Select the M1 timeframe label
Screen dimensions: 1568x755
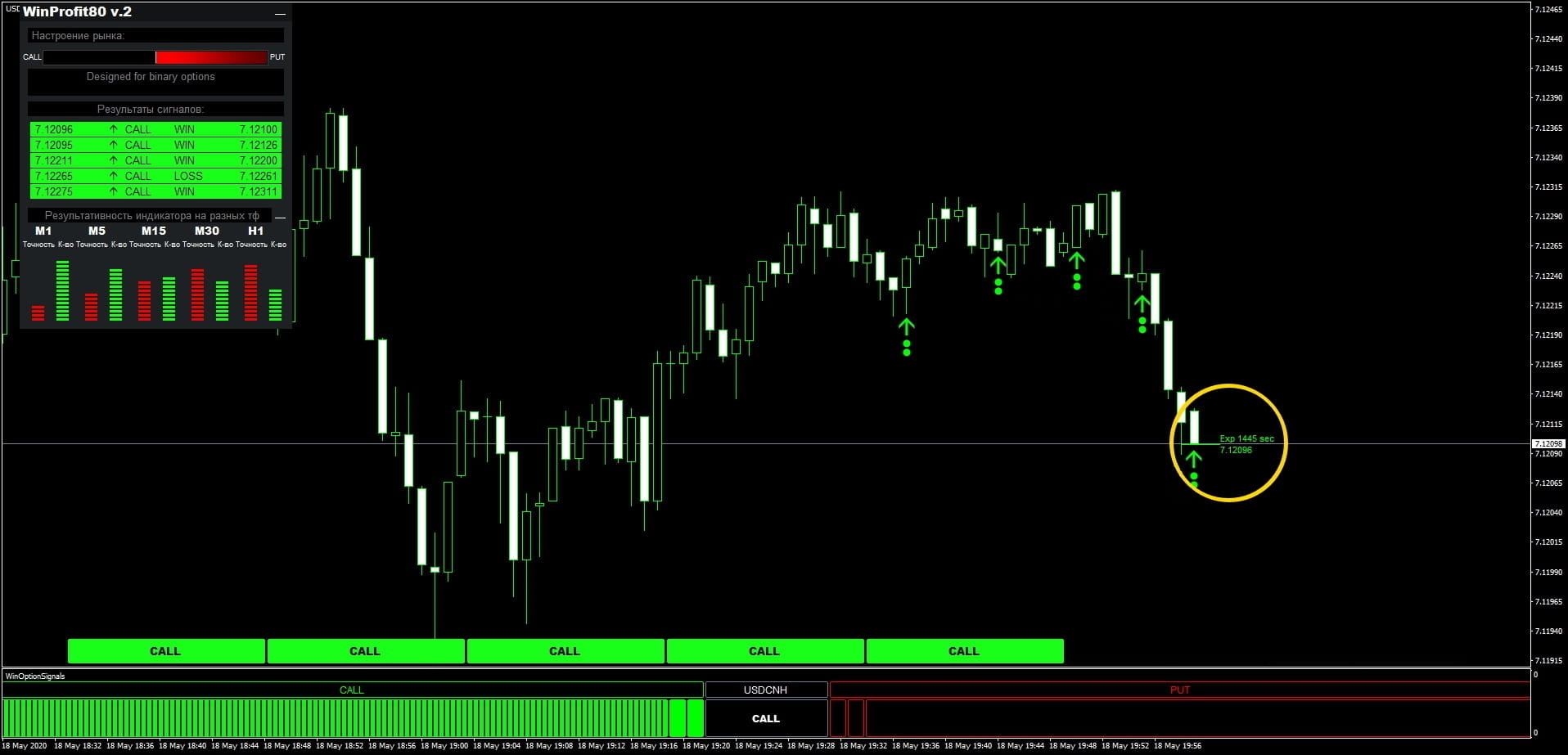[43, 231]
